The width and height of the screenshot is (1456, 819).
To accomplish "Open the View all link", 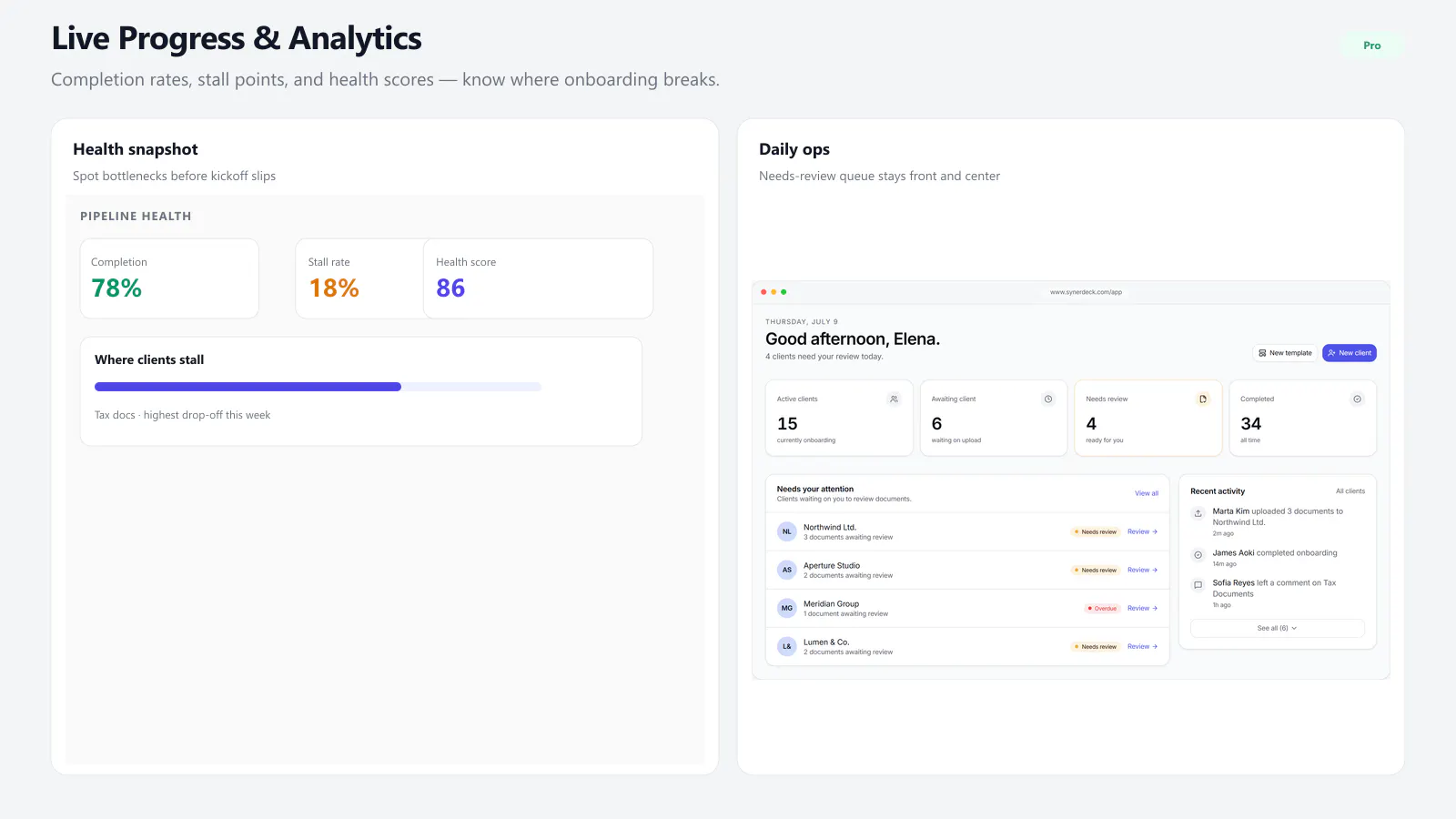I will 1147,493.
